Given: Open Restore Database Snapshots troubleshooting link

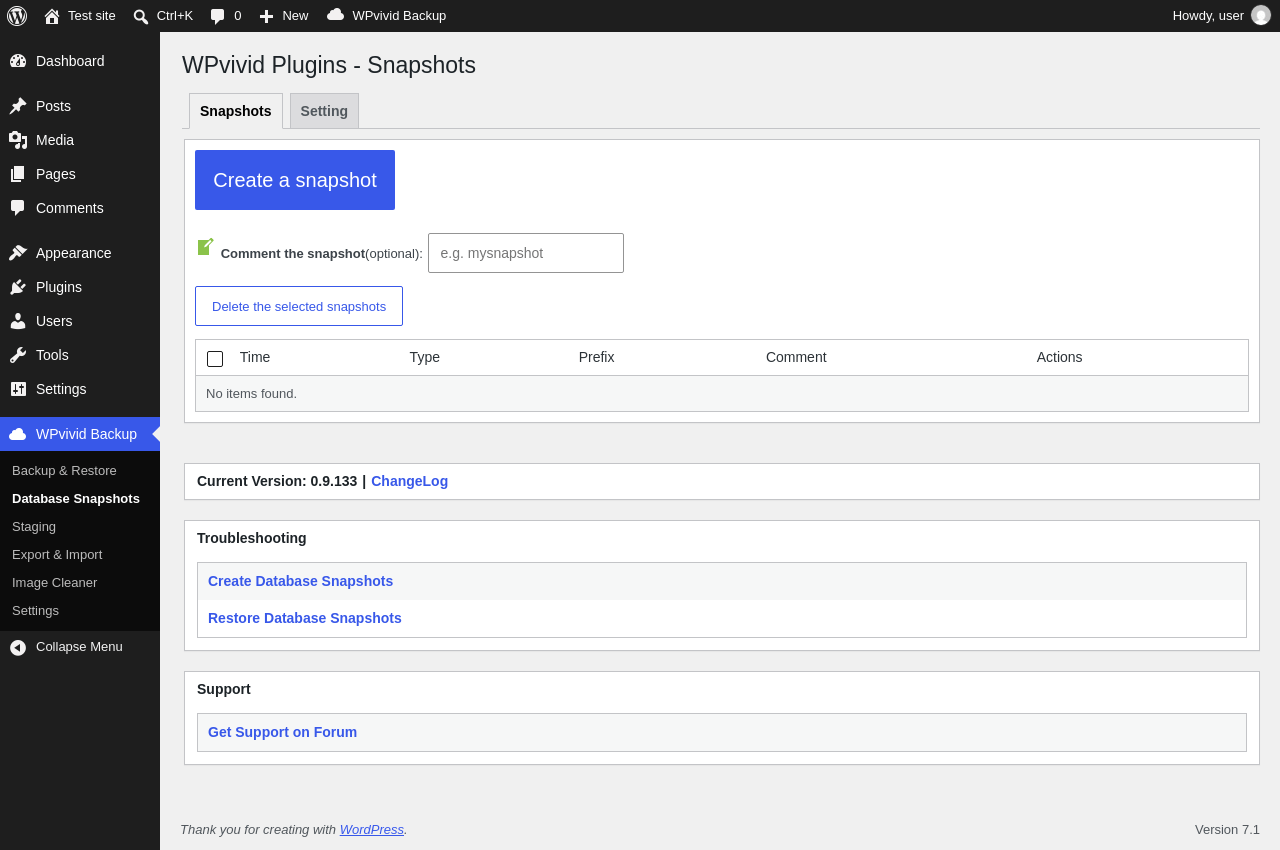Looking at the screenshot, I should pos(305,618).
